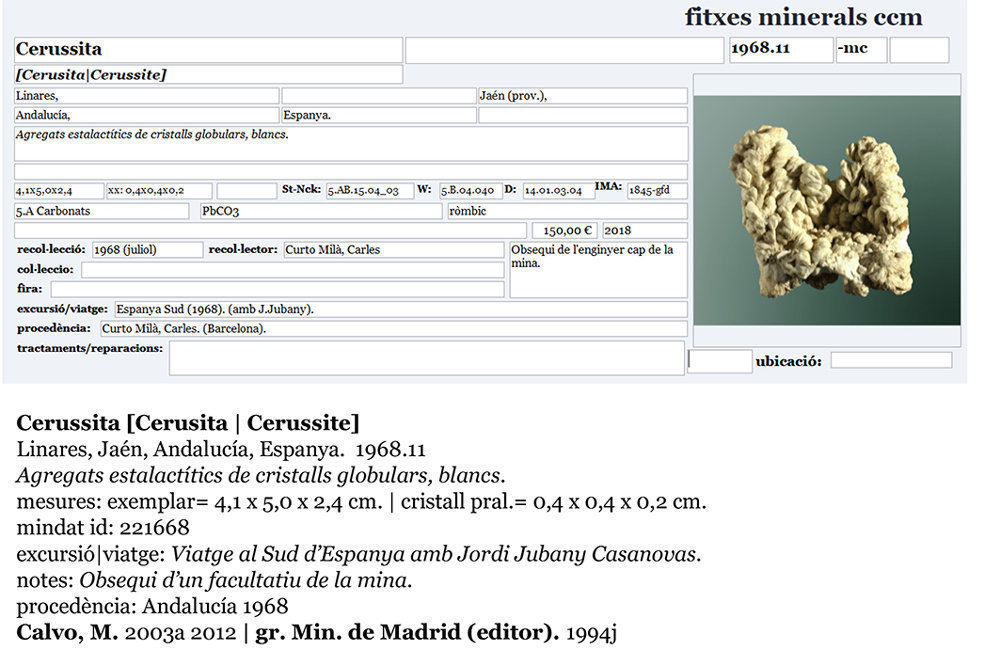Click the specimen size field '4,1x5,0x2,4'

59,191
